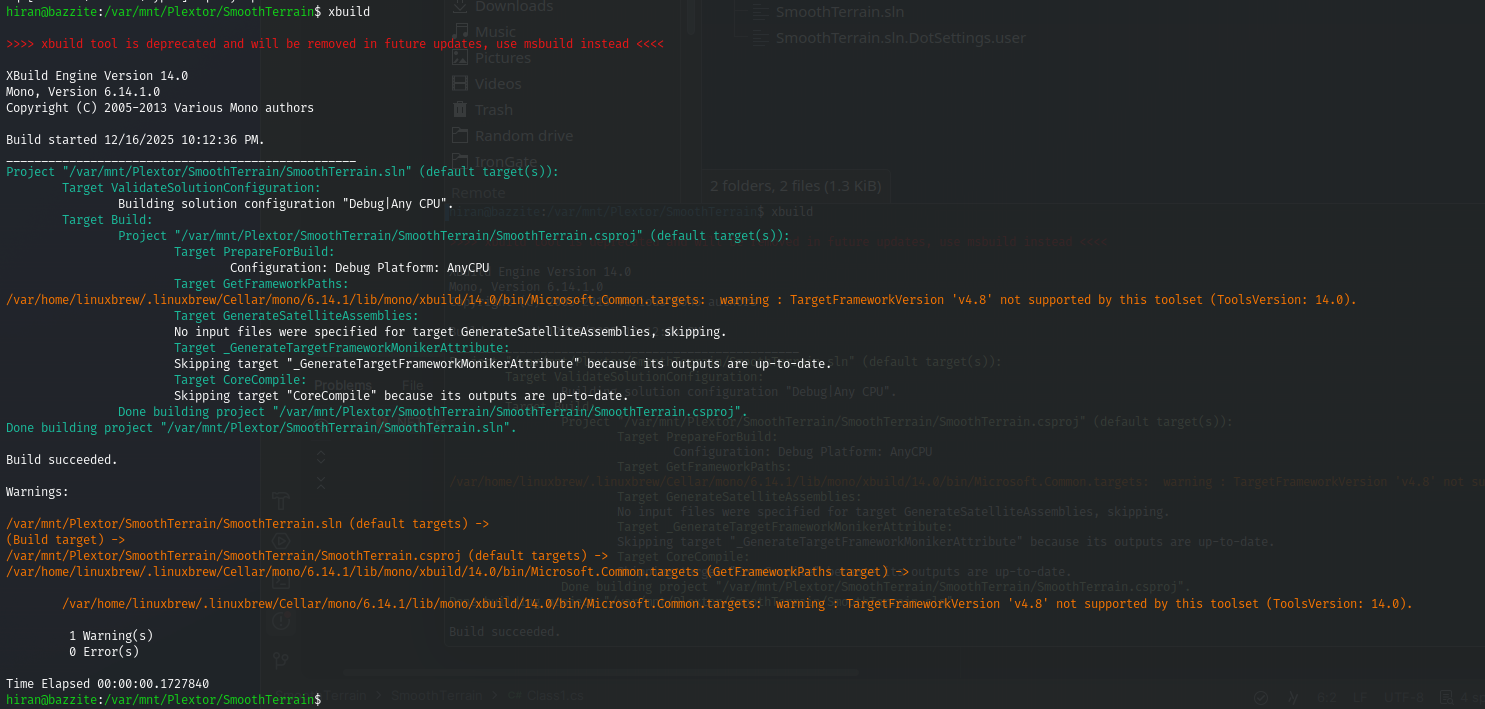Screen dimensions: 1485x709
Task: Click 'Copyright (C) 2005-2013' line
Action: tap(160, 108)
